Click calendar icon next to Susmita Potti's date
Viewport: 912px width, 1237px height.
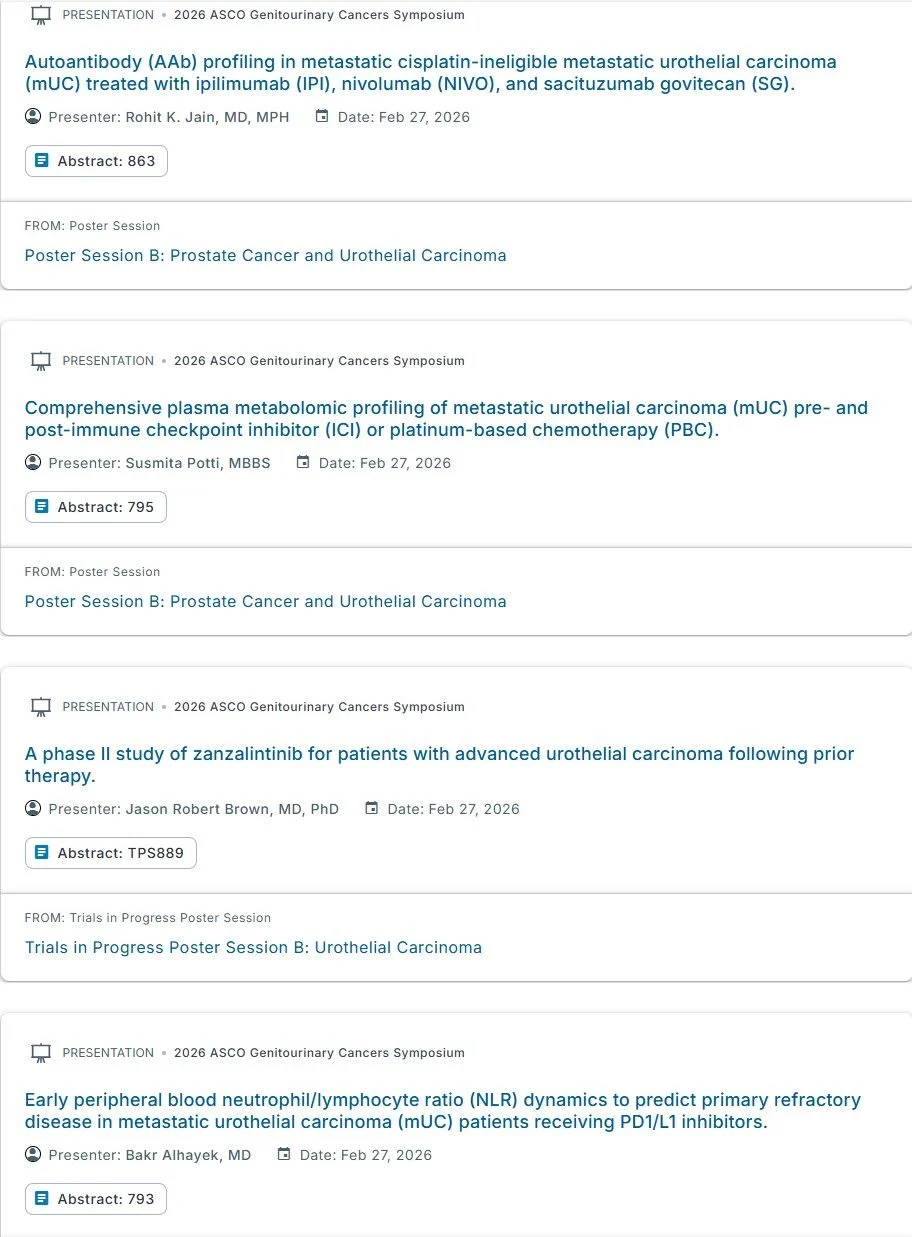coord(303,463)
